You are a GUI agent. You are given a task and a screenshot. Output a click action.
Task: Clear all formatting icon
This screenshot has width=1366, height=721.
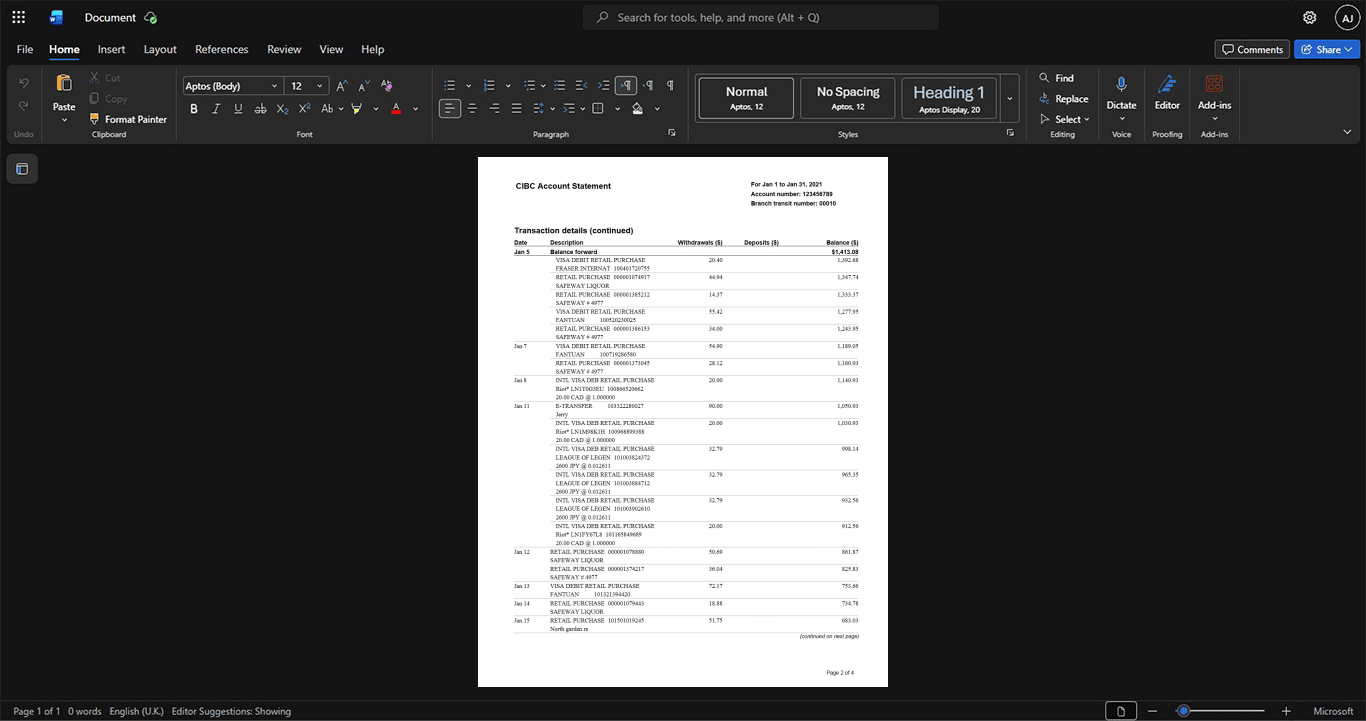point(387,86)
